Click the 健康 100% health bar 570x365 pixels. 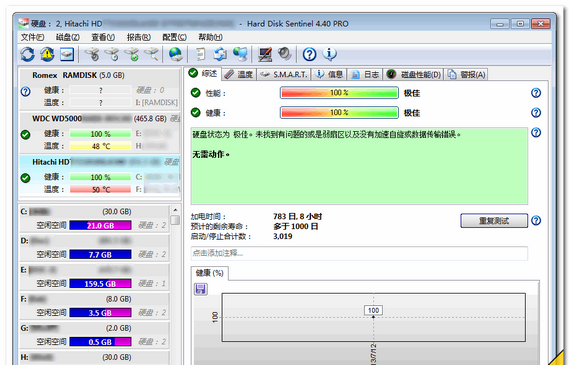[339, 113]
